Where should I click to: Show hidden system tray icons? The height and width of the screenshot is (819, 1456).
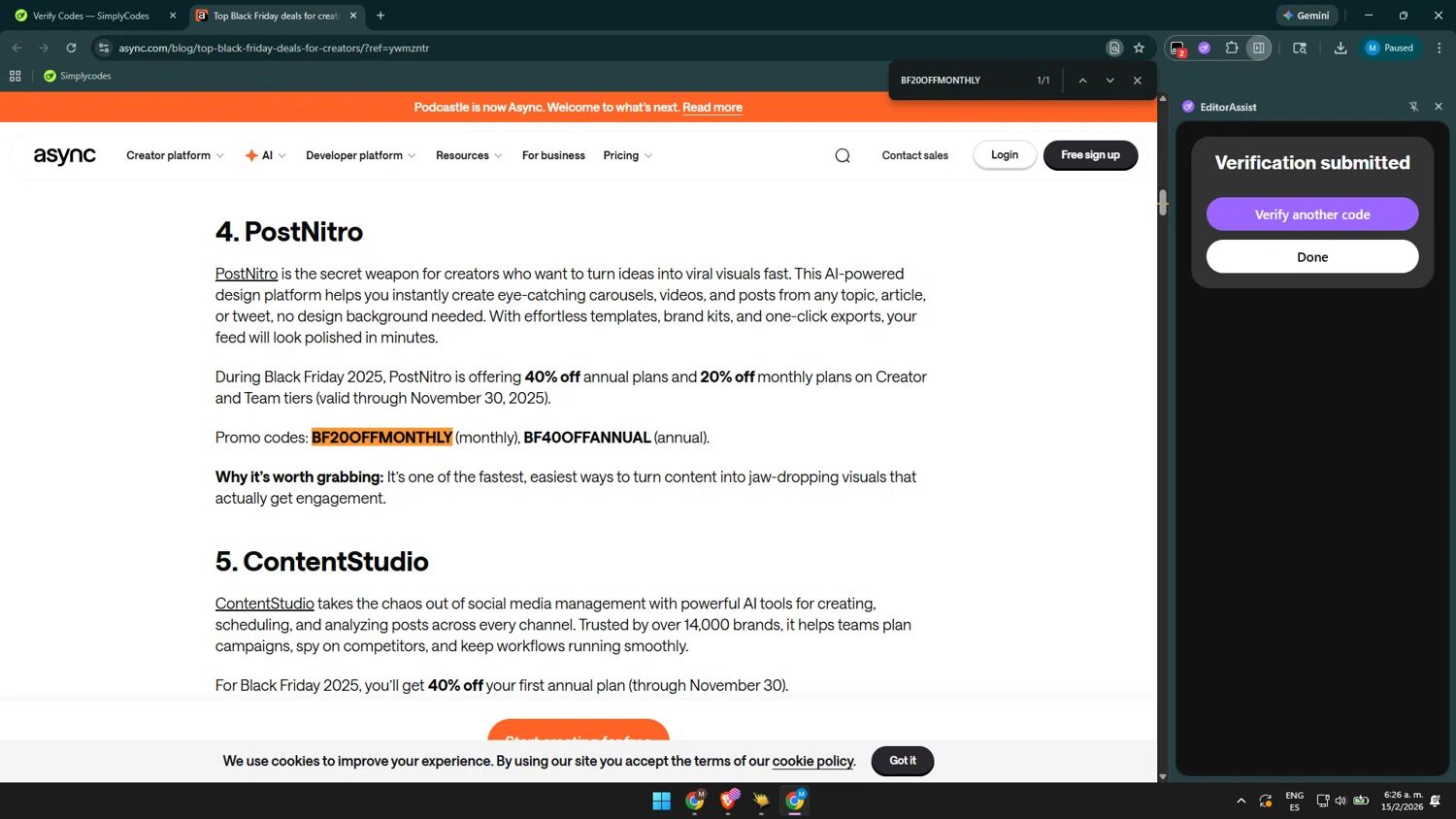coord(1241,801)
